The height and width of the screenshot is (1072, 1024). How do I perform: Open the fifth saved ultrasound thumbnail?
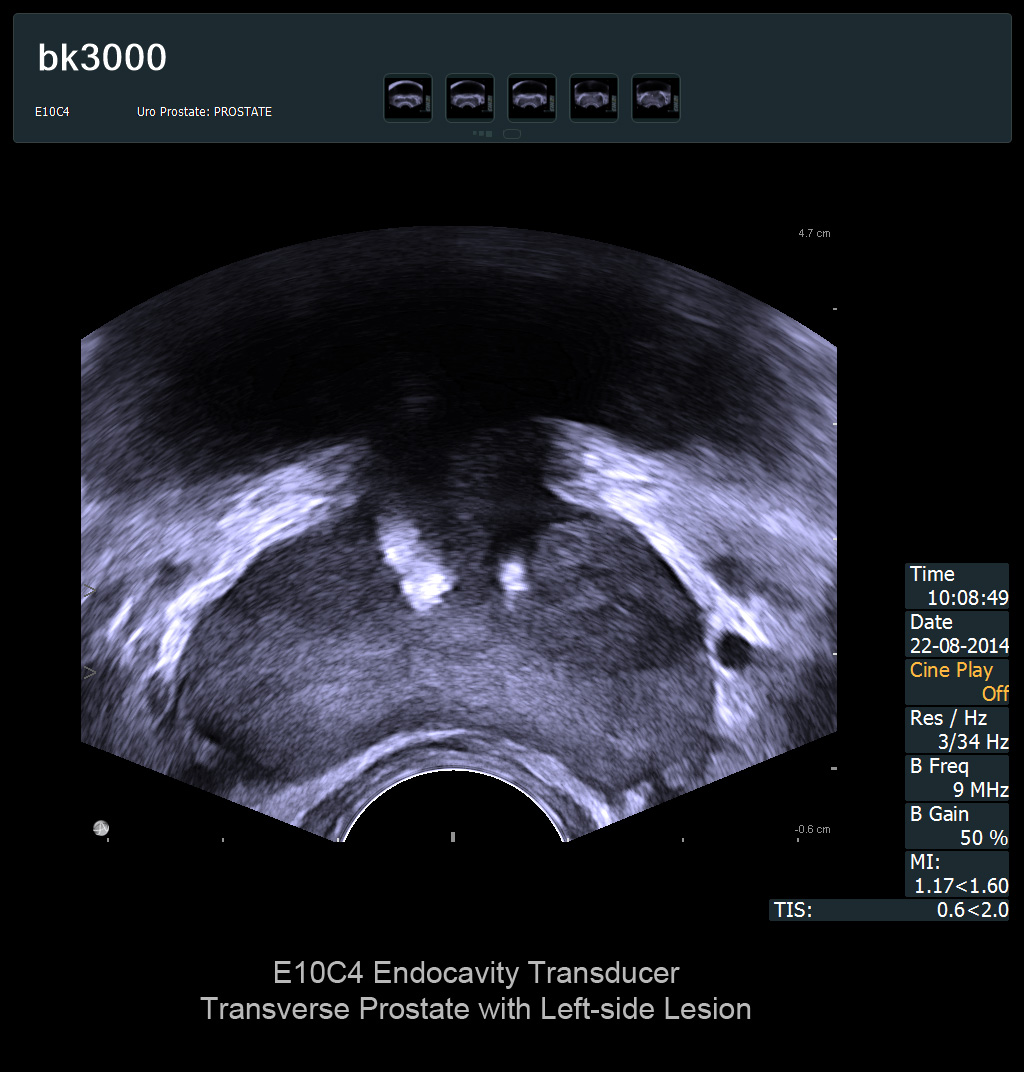click(656, 98)
